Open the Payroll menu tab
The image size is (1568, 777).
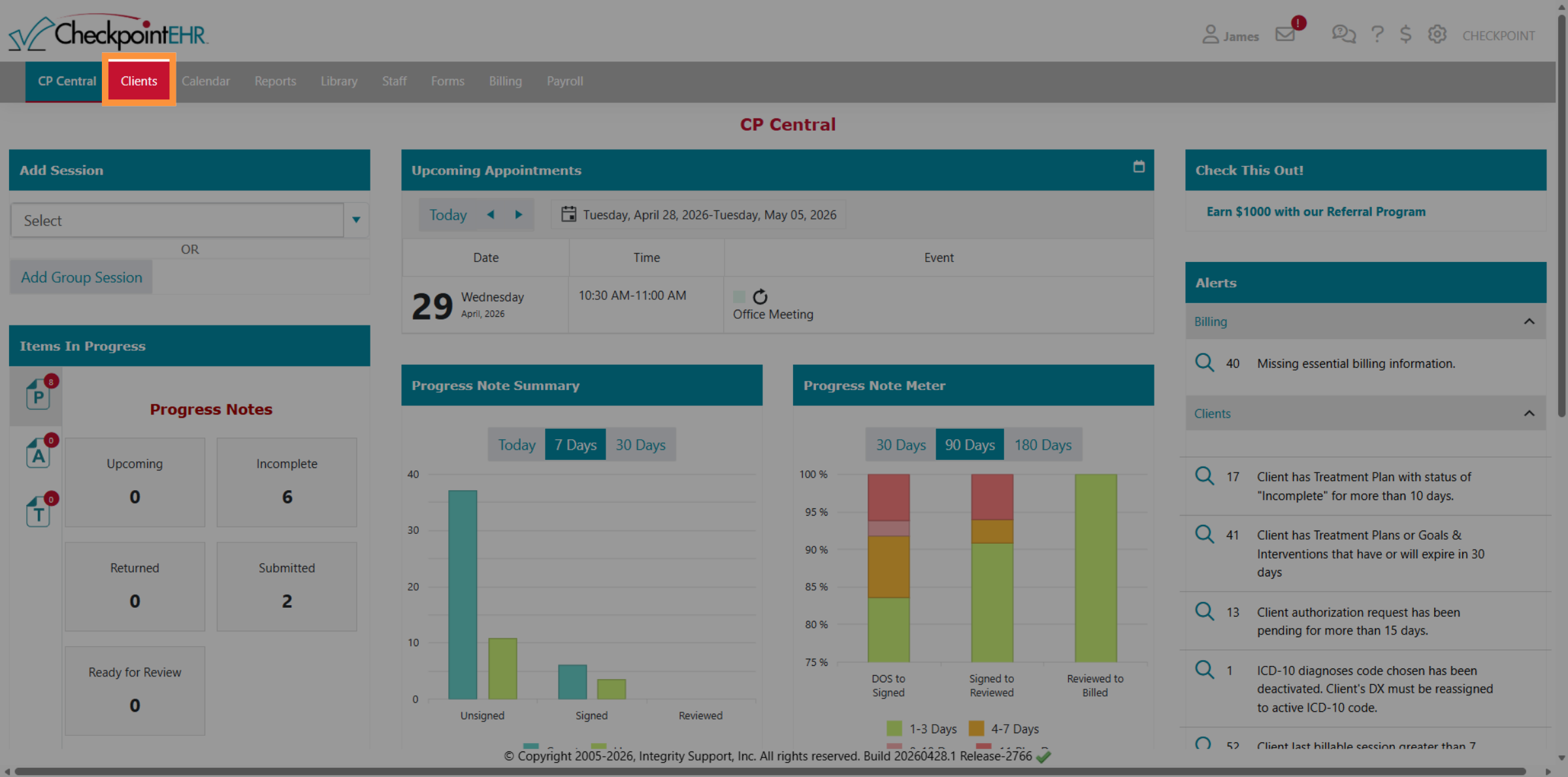click(564, 81)
